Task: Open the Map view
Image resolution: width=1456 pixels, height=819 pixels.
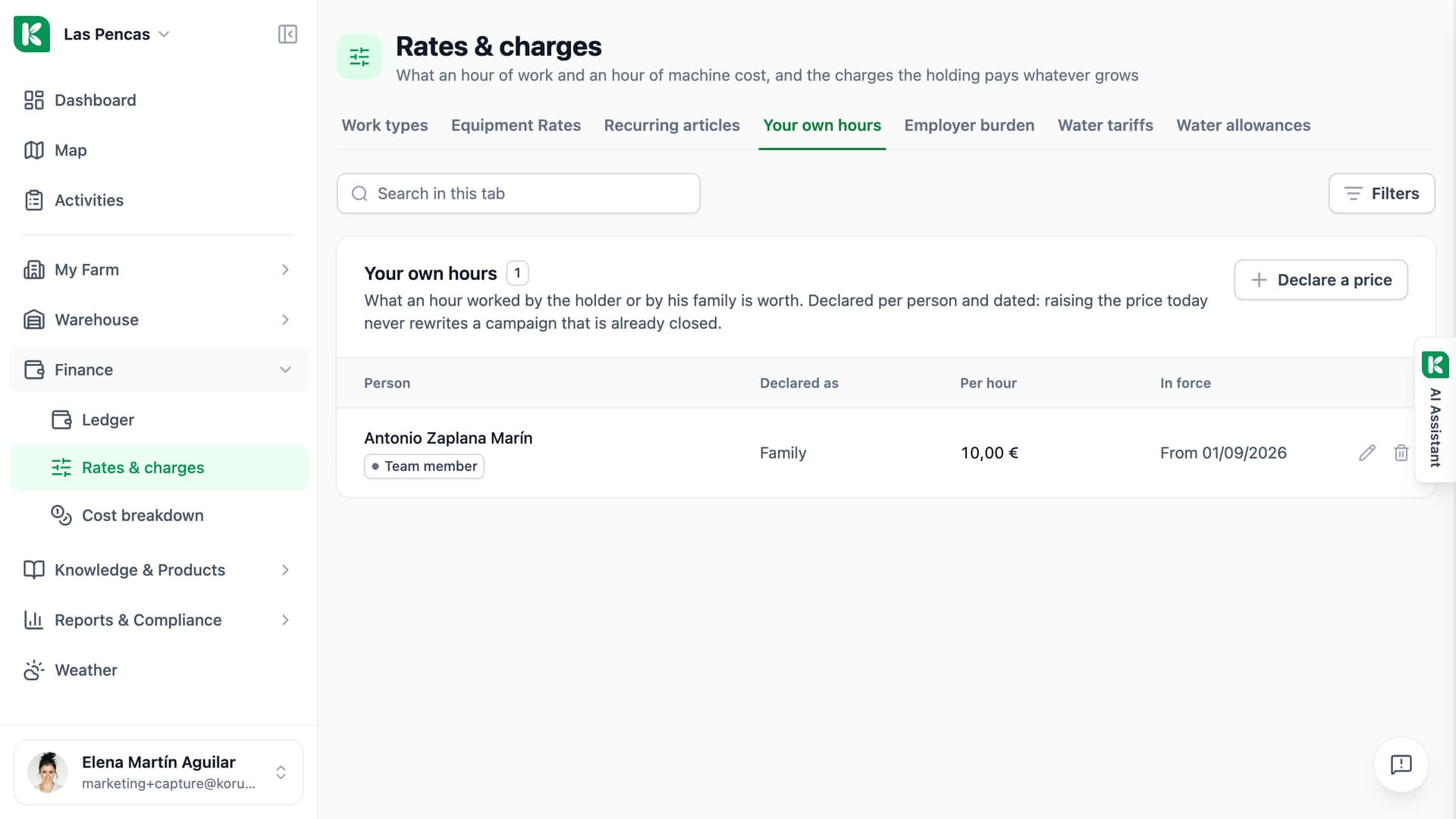Action: point(158,150)
